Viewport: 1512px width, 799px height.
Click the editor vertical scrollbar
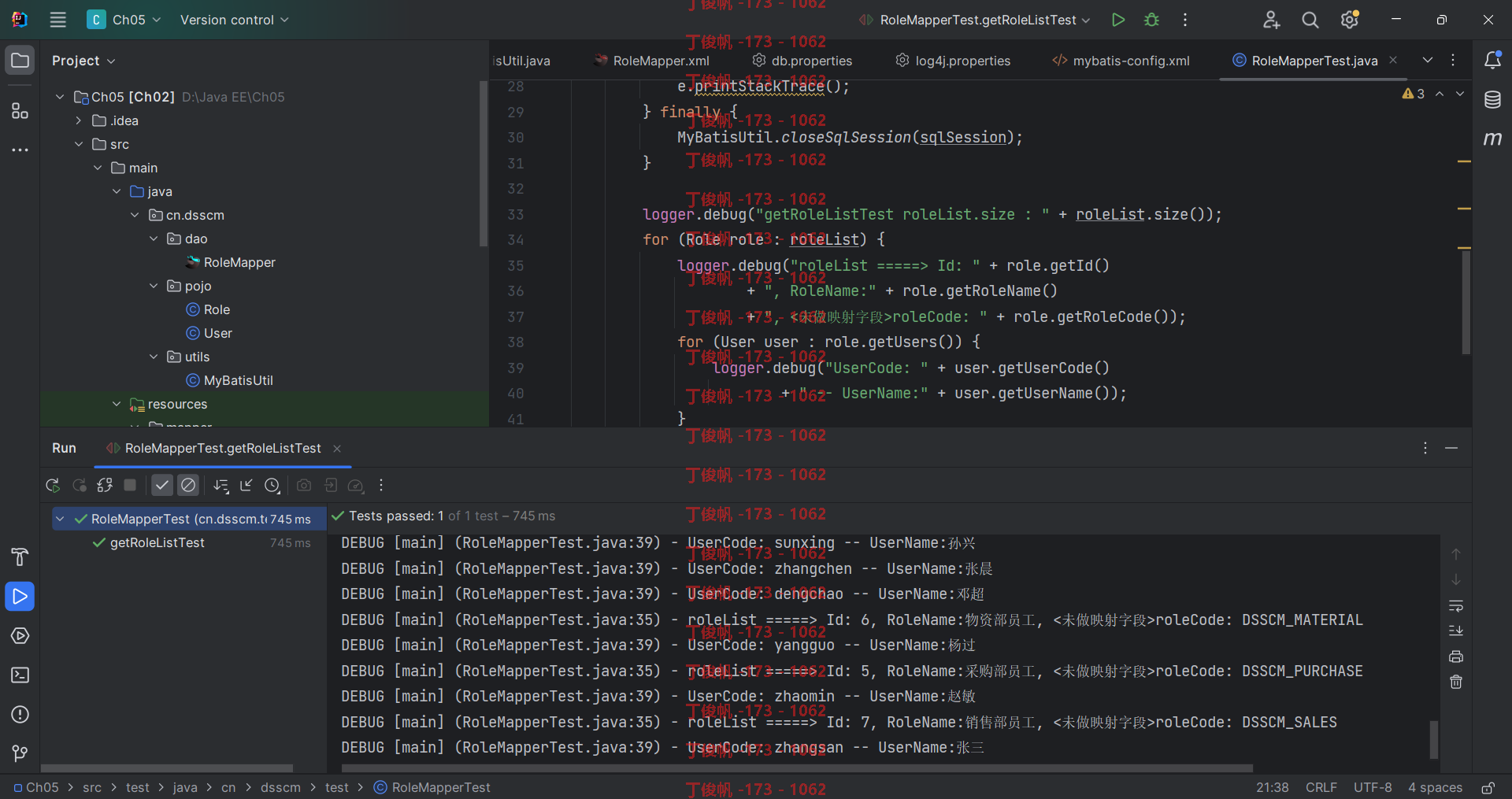1466,302
